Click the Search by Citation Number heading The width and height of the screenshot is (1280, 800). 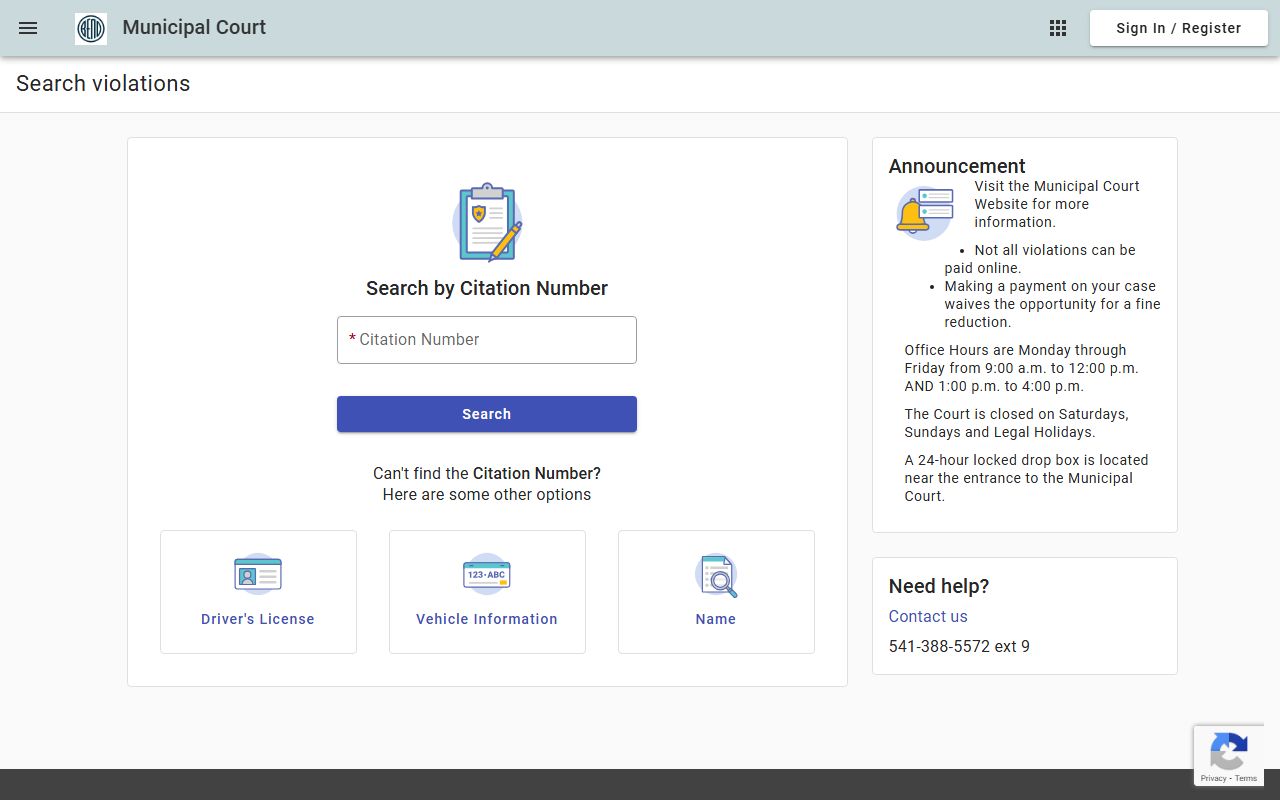tap(487, 288)
